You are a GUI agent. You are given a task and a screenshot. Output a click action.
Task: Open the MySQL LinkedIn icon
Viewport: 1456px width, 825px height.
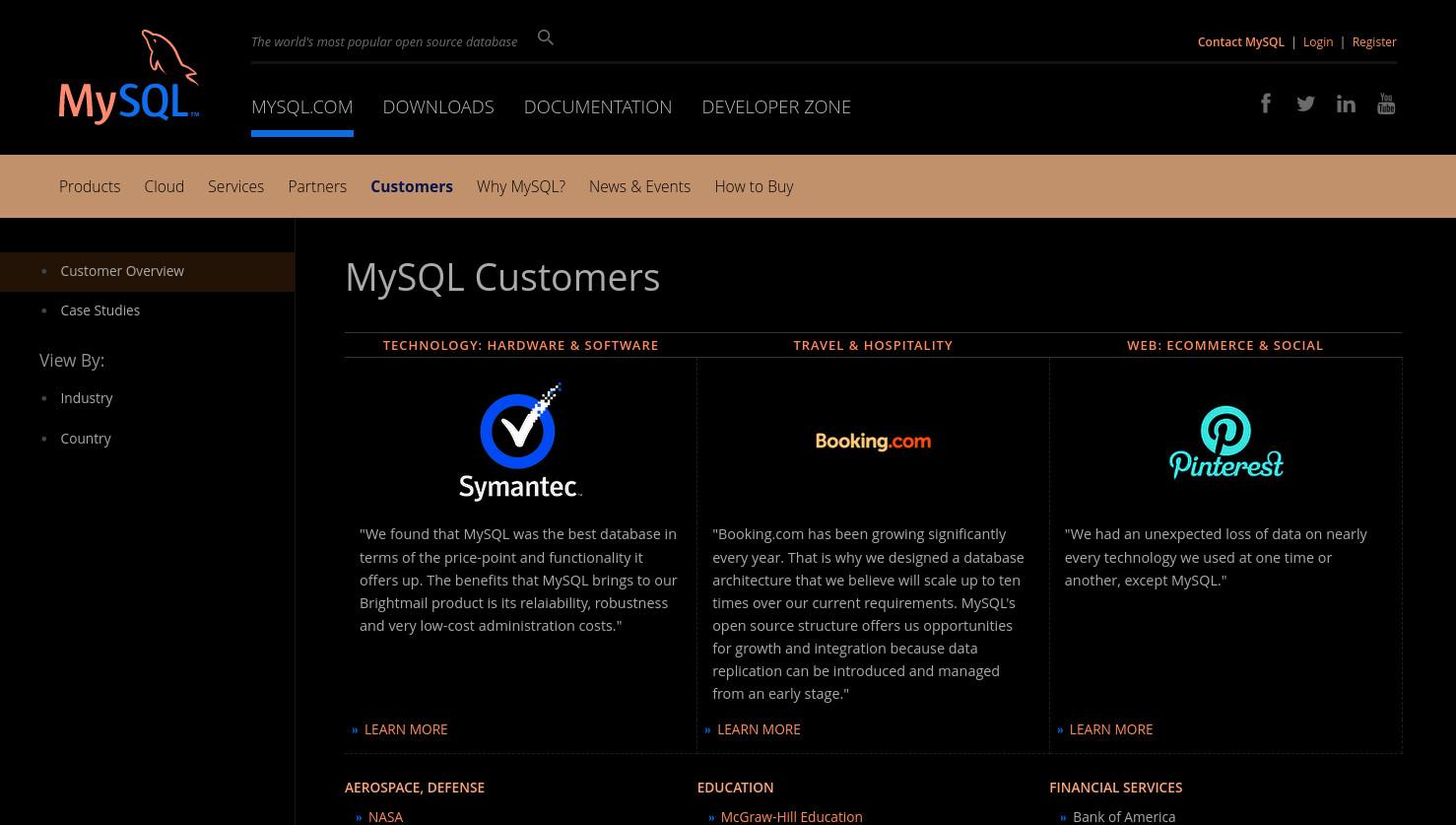(x=1346, y=103)
